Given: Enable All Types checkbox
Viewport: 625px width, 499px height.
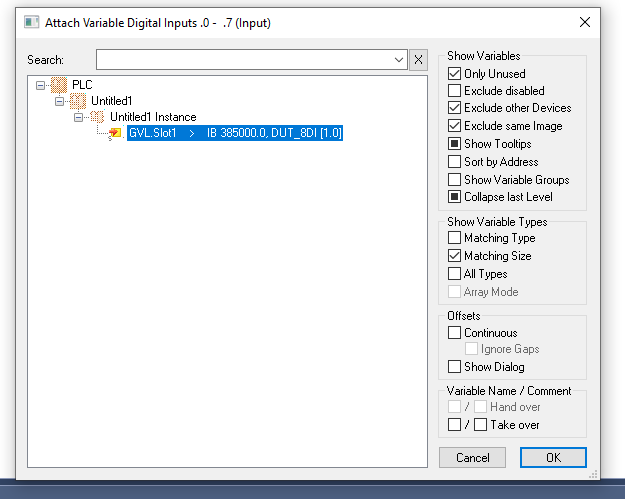Looking at the screenshot, I should pos(454,274).
